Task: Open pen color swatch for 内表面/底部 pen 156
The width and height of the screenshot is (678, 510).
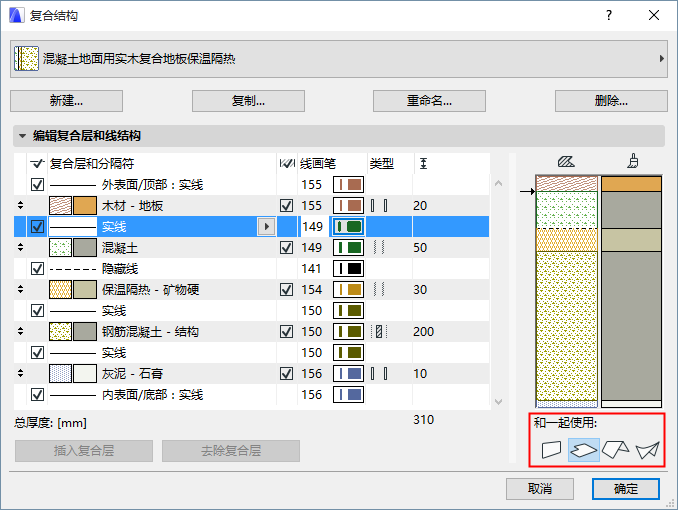Action: pyautogui.click(x=348, y=395)
